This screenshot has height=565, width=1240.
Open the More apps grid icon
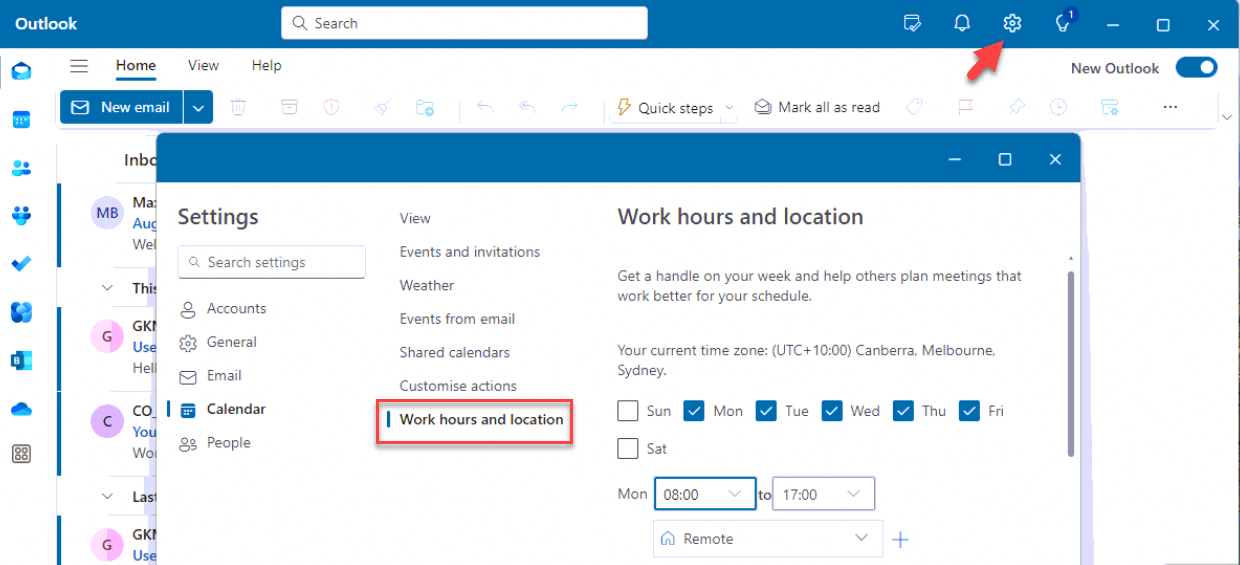click(x=21, y=454)
